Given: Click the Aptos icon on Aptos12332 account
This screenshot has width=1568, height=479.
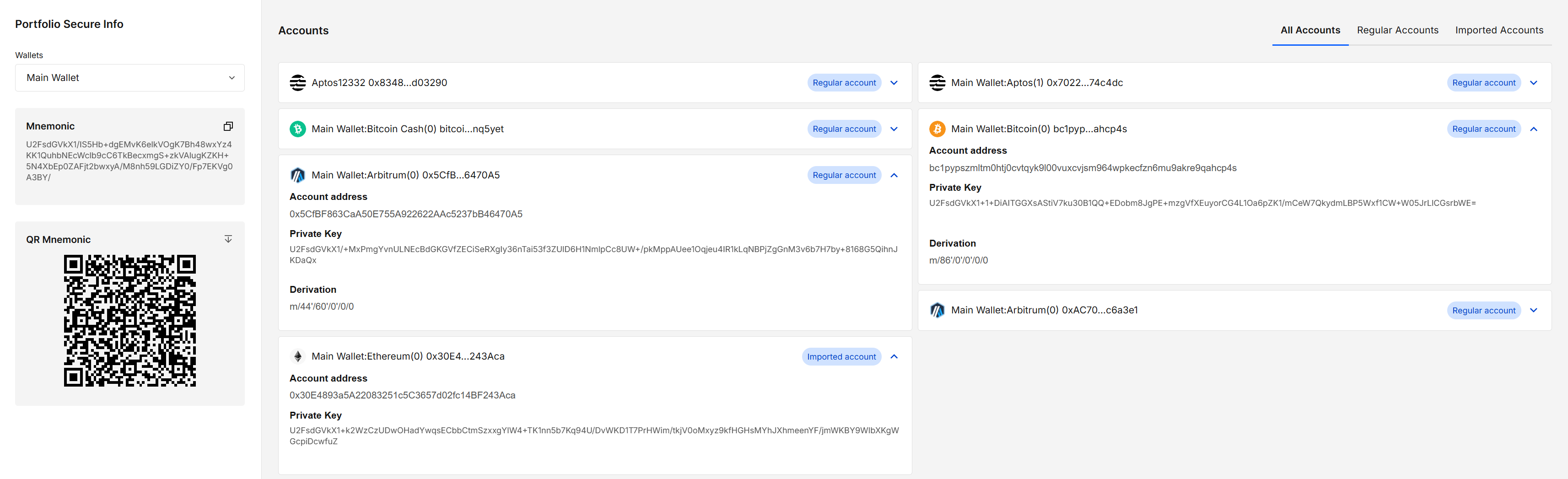Looking at the screenshot, I should point(298,82).
